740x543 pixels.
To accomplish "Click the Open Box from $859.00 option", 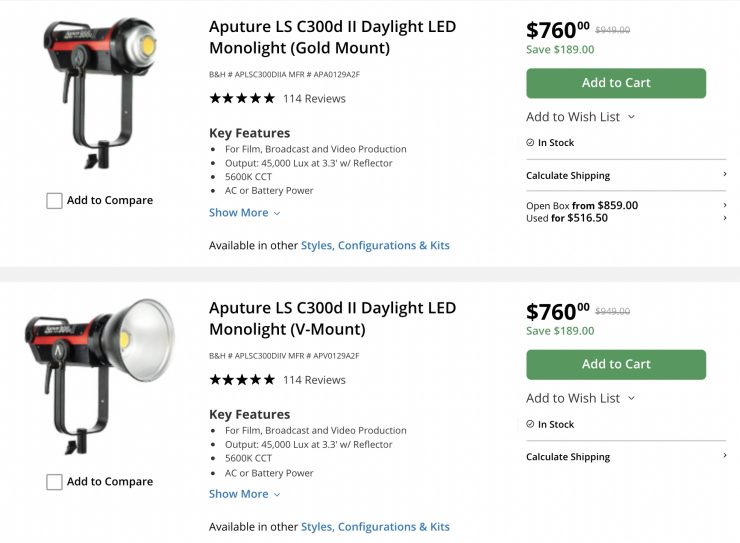I will (x=582, y=205).
